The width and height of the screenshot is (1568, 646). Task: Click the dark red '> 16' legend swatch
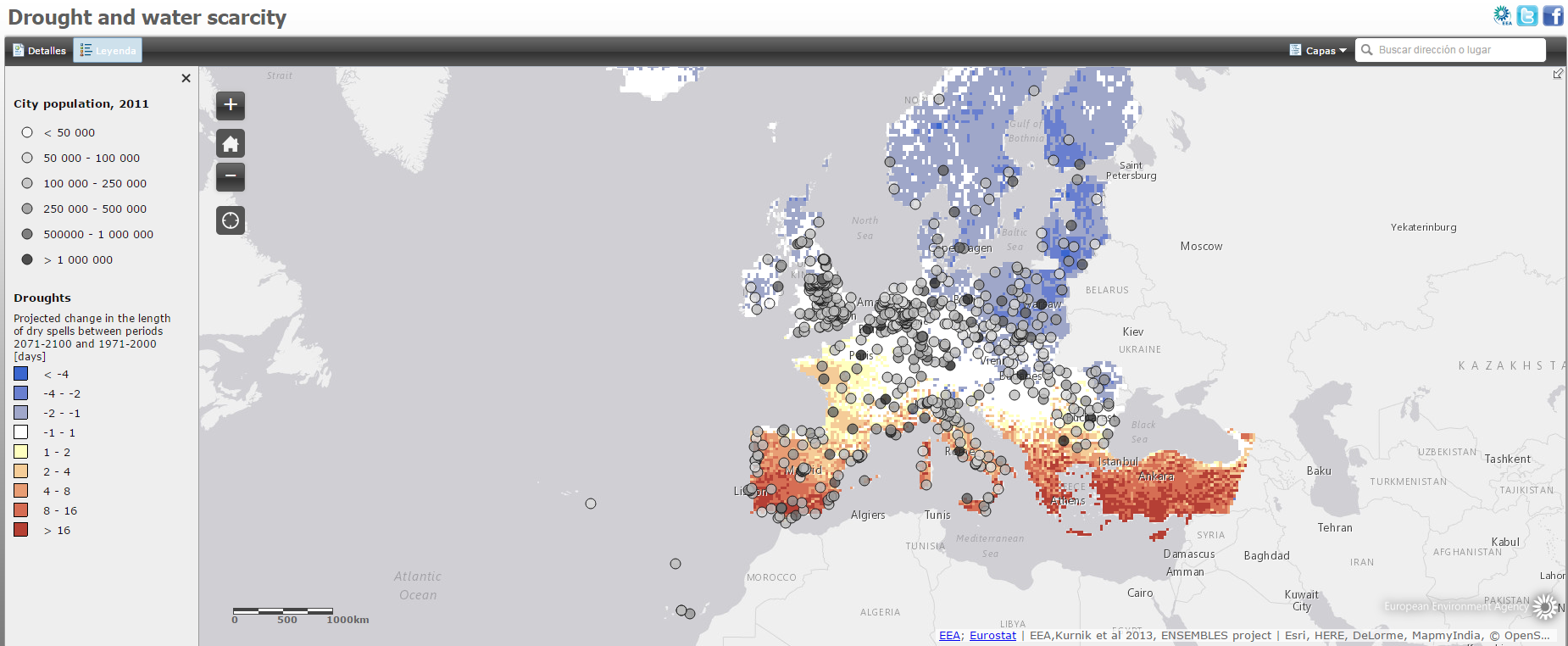tap(21, 530)
